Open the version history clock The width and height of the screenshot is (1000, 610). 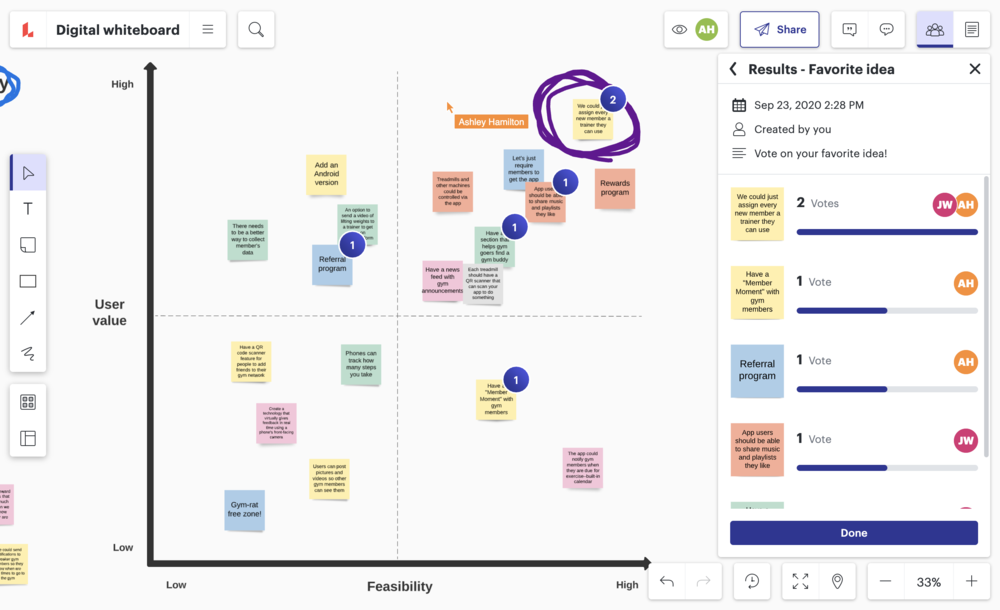[x=753, y=581]
